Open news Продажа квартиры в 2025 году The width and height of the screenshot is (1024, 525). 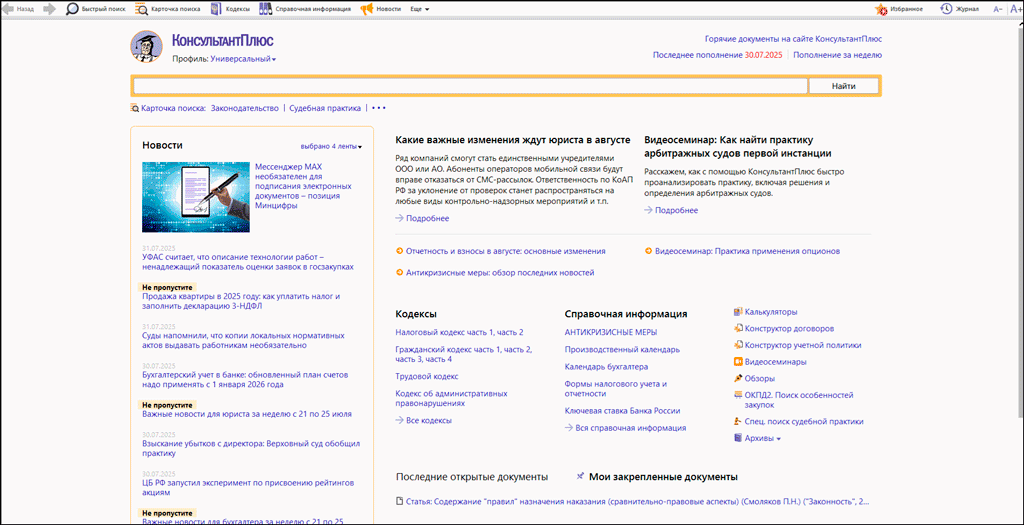coord(241,301)
